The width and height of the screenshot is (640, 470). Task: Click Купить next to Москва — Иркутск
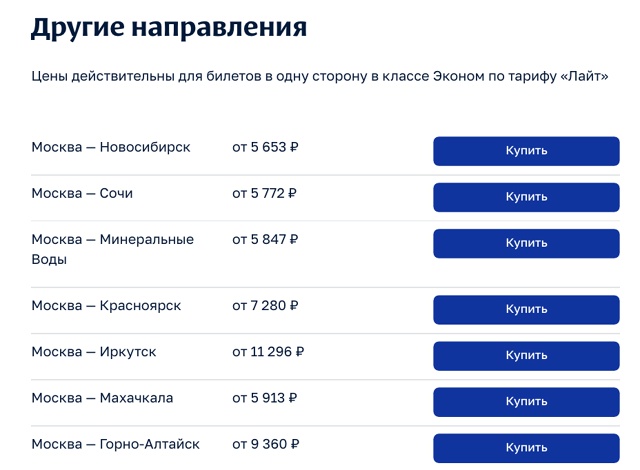click(526, 355)
